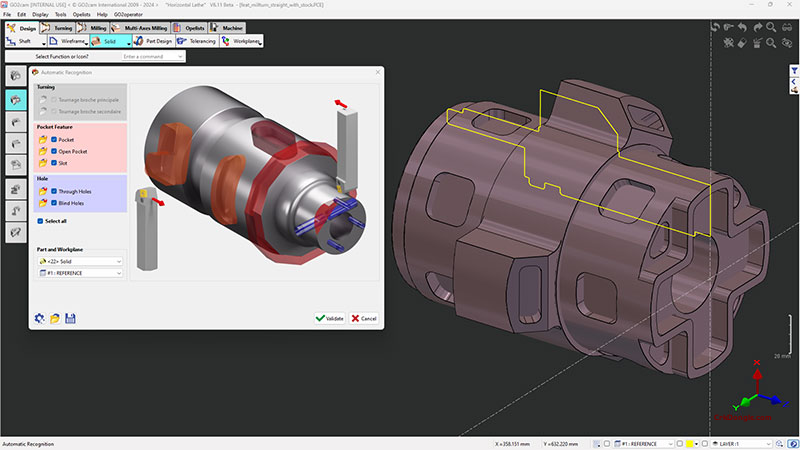Expand the #1 : REFERENCE workplane dropdown in dialog

pos(79,273)
